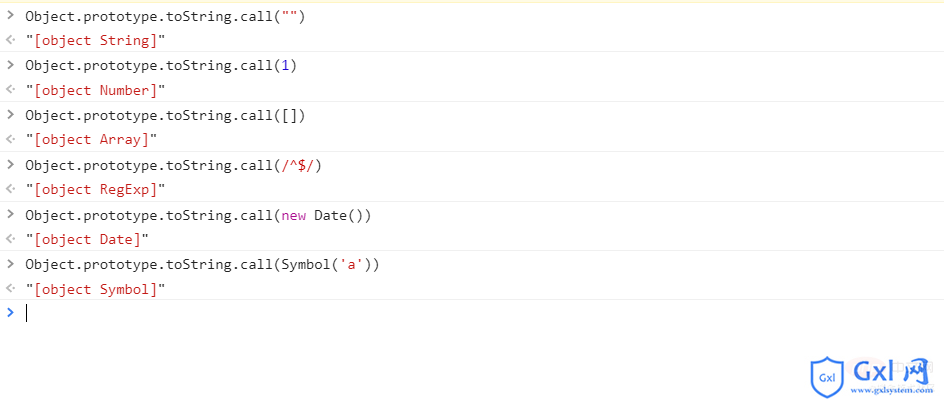Click the blue console input prompt arrow
This screenshot has width=944, height=400.
(10, 313)
